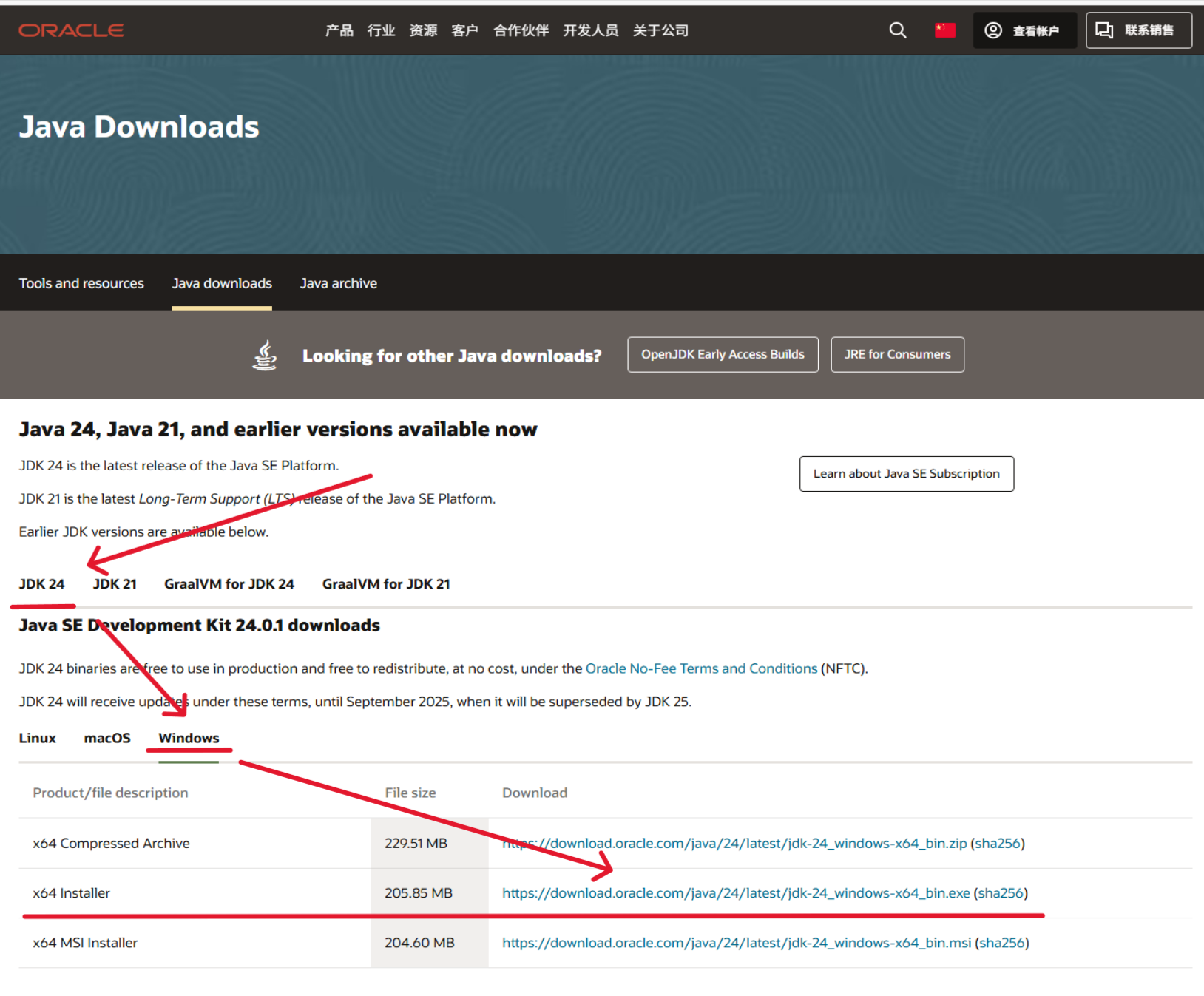Select the GraalVM for JDK 24 tab
Viewport: 1204px width, 996px height.
229,583
